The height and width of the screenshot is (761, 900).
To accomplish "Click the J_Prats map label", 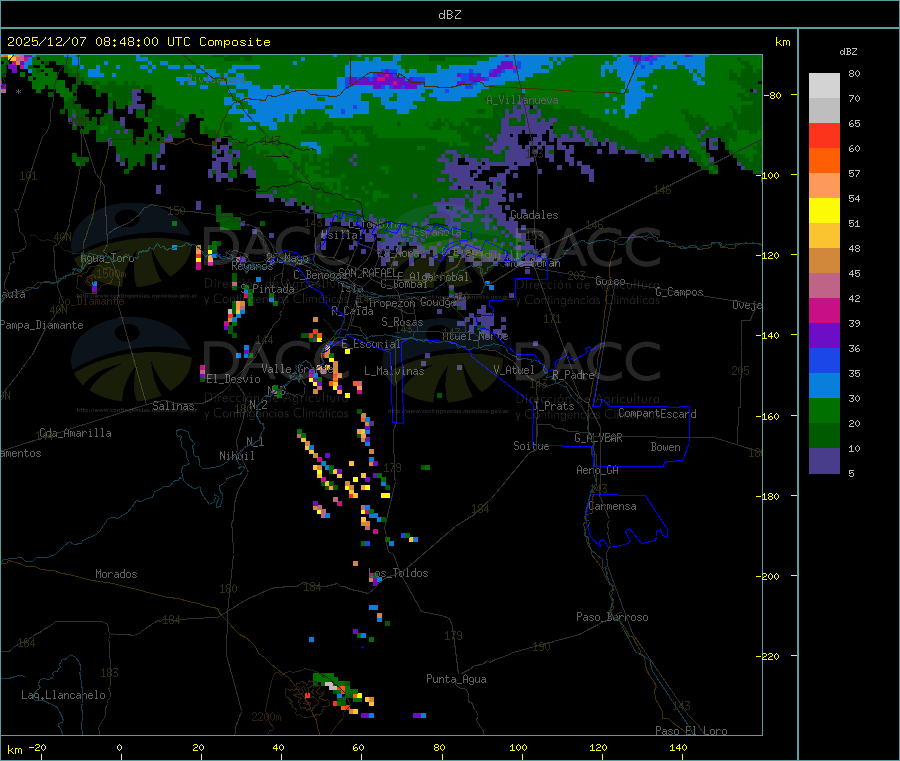I will [x=553, y=405].
